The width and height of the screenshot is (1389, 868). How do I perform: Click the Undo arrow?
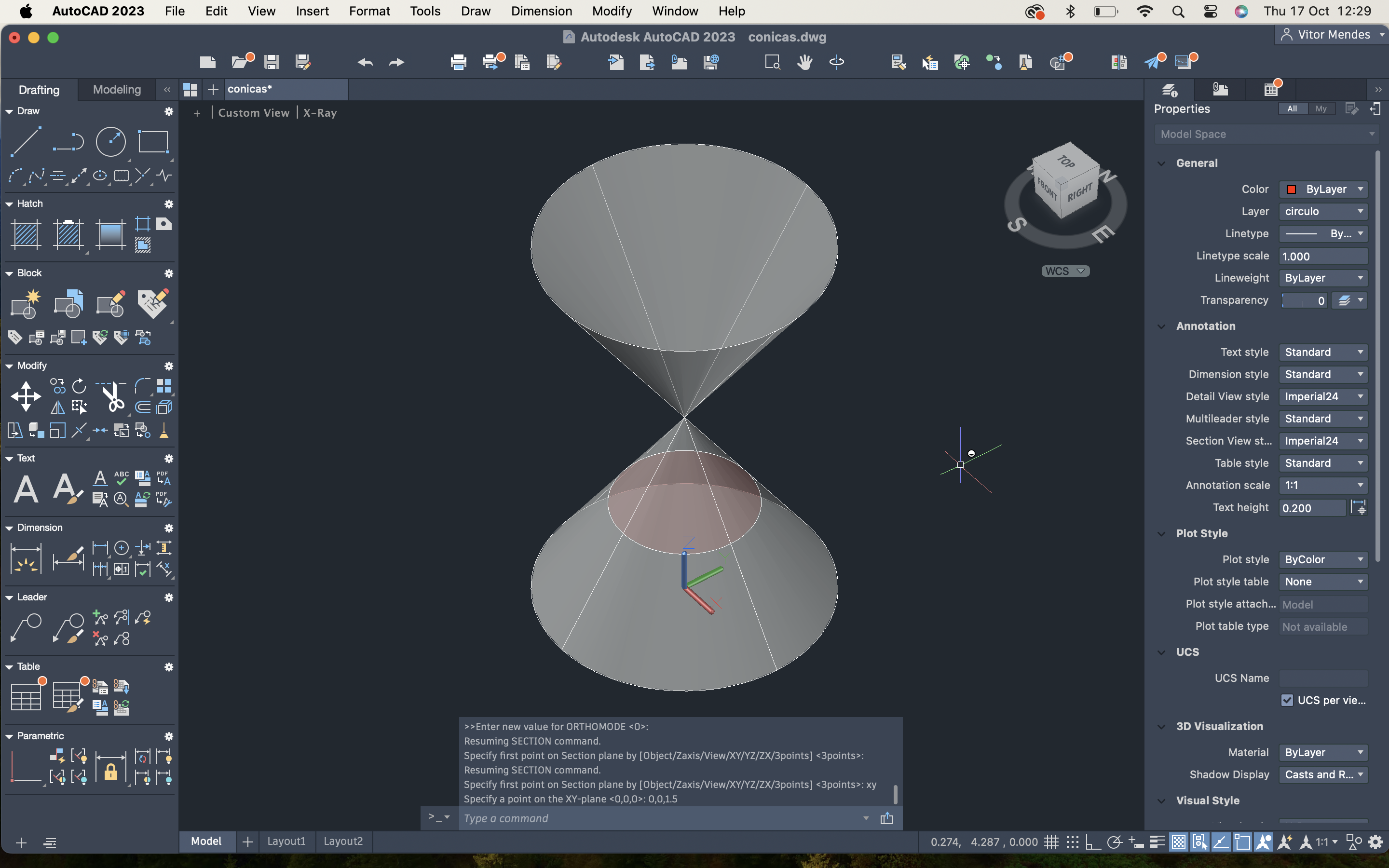[x=365, y=62]
